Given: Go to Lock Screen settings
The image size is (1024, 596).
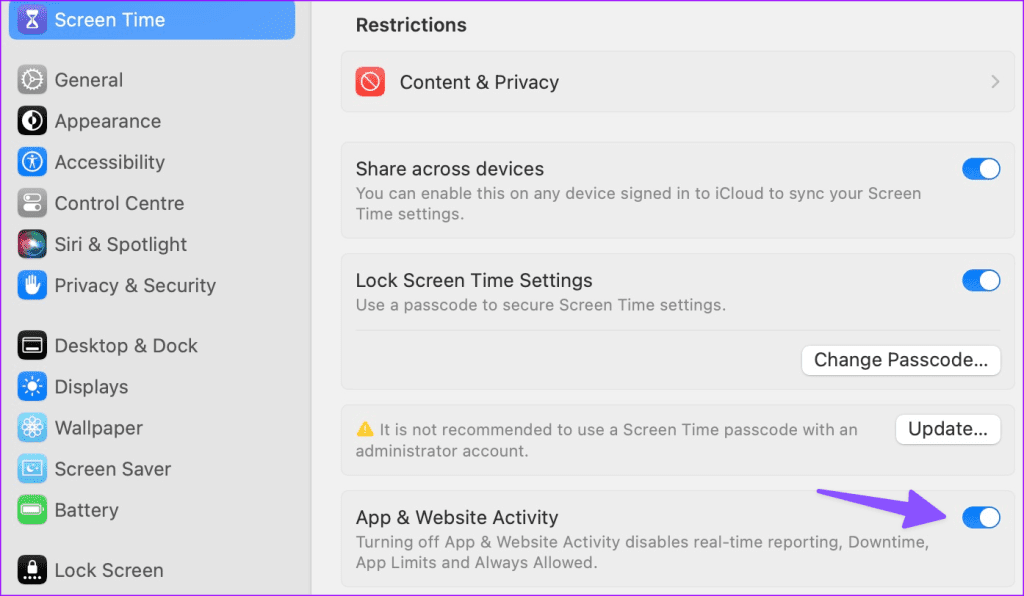Looking at the screenshot, I should (x=33, y=570).
